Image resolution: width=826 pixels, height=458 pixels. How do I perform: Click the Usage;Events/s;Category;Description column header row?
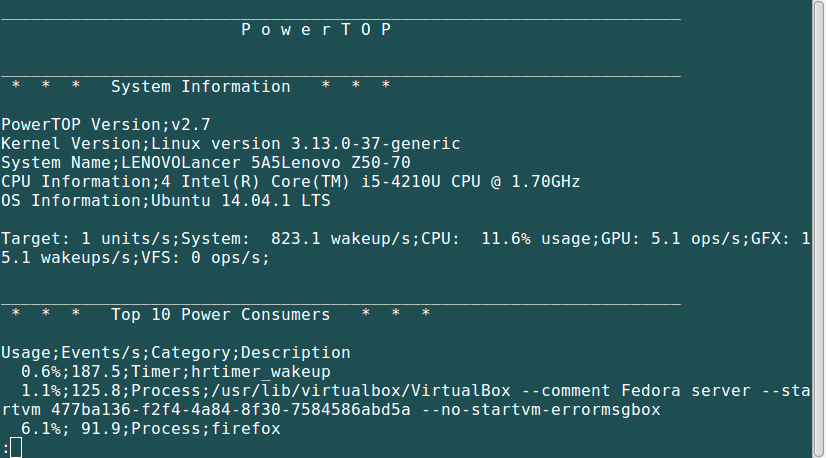coord(175,353)
